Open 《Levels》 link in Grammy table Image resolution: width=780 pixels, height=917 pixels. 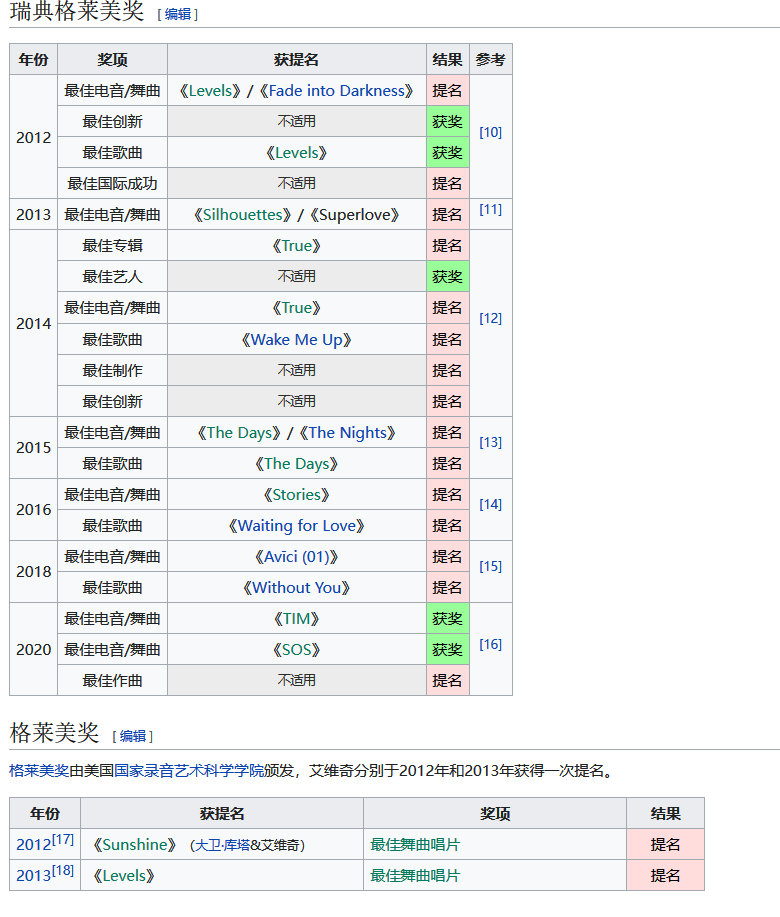click(x=124, y=875)
